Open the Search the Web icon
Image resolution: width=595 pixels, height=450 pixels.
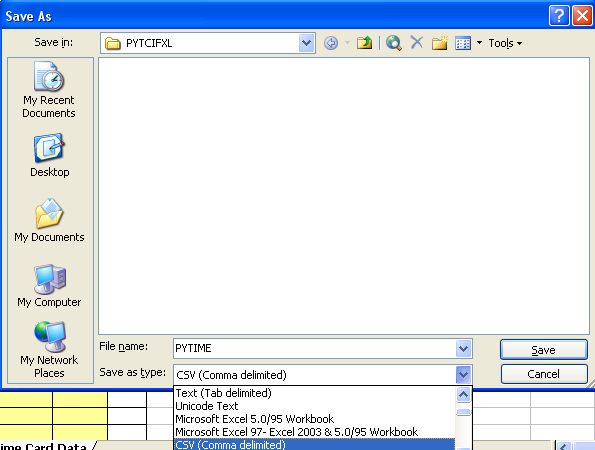pyautogui.click(x=394, y=43)
